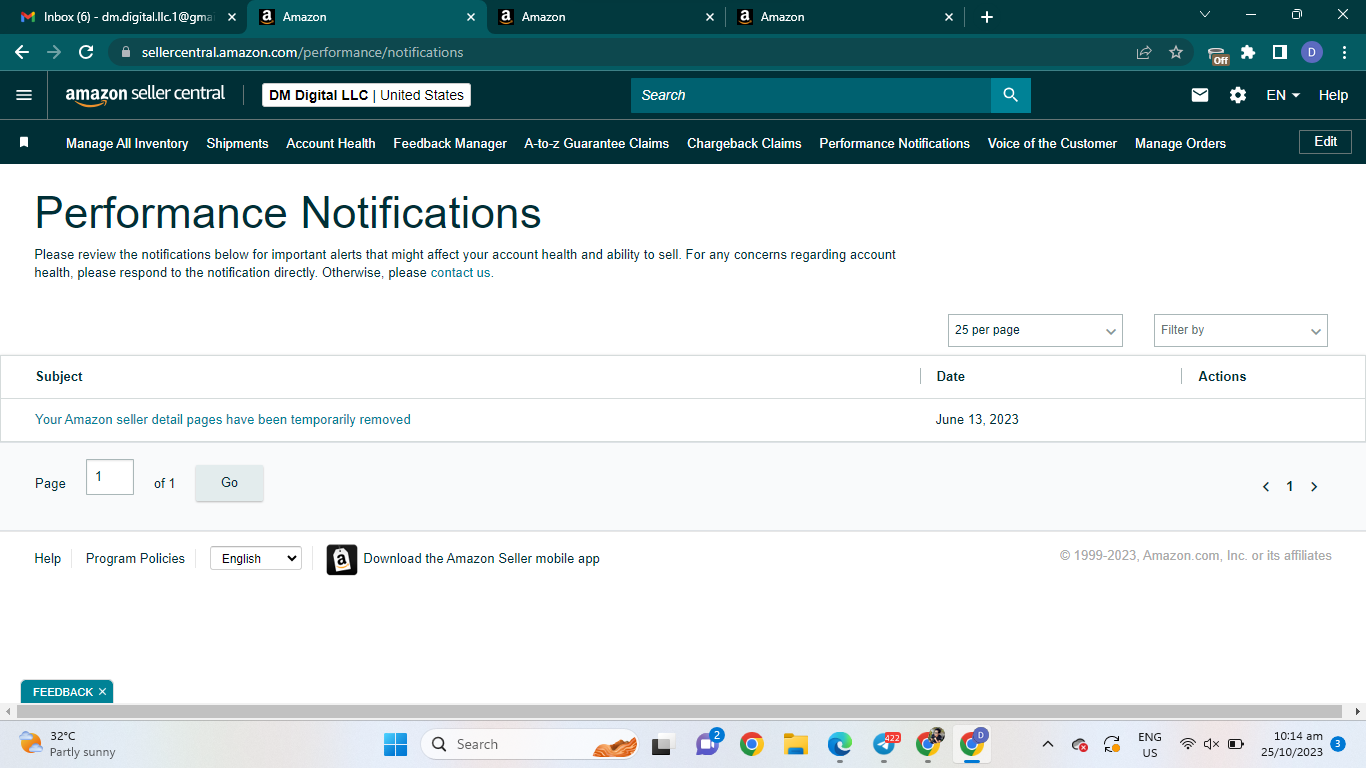This screenshot has width=1366, height=768.
Task: Click the Share this page icon
Action: [x=1144, y=52]
